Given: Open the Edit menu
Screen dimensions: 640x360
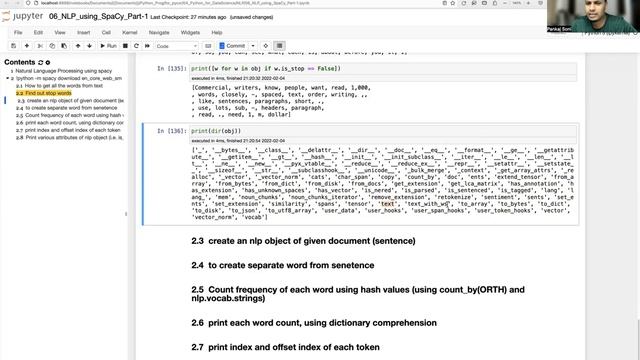Looking at the screenshot, I should [x=38, y=32].
